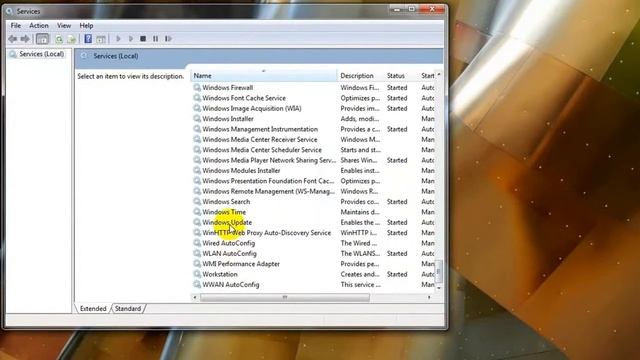Image resolution: width=640 pixels, height=360 pixels.
Task: Click the Export List toolbar icon
Action: pos(72,39)
